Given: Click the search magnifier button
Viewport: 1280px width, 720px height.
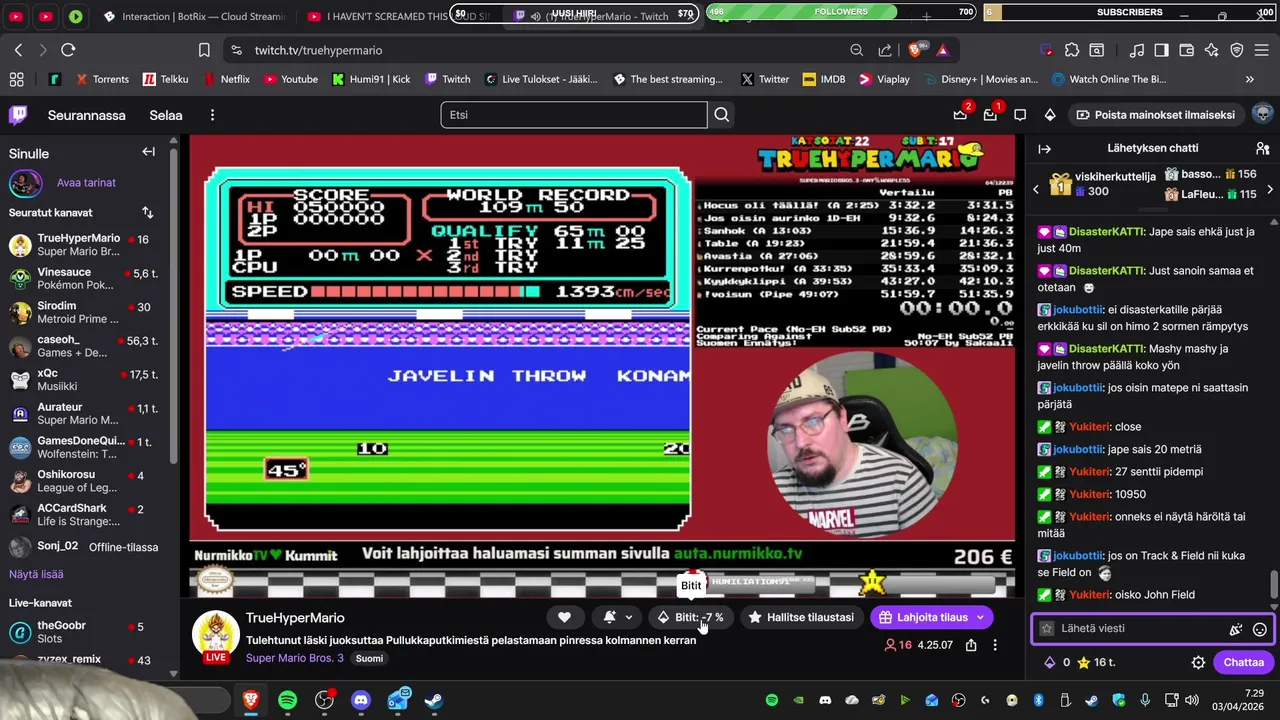Looking at the screenshot, I should click(x=721, y=115).
